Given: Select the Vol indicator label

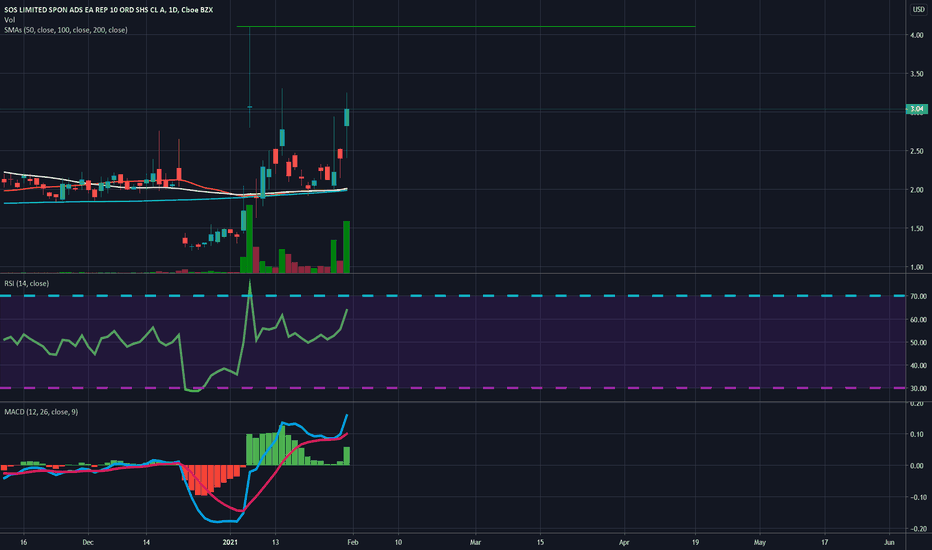Looking at the screenshot, I should tap(10, 20).
